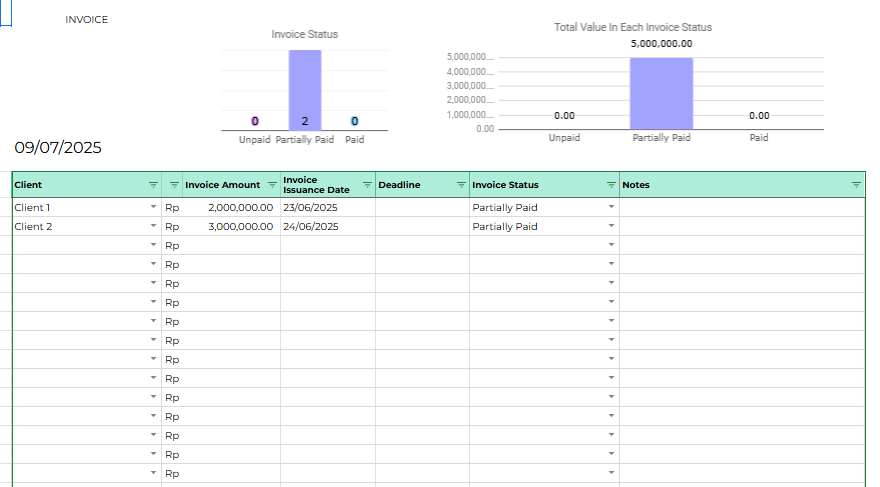The image size is (880, 487).
Task: Select the Client 2 cell
Action: coord(87,227)
